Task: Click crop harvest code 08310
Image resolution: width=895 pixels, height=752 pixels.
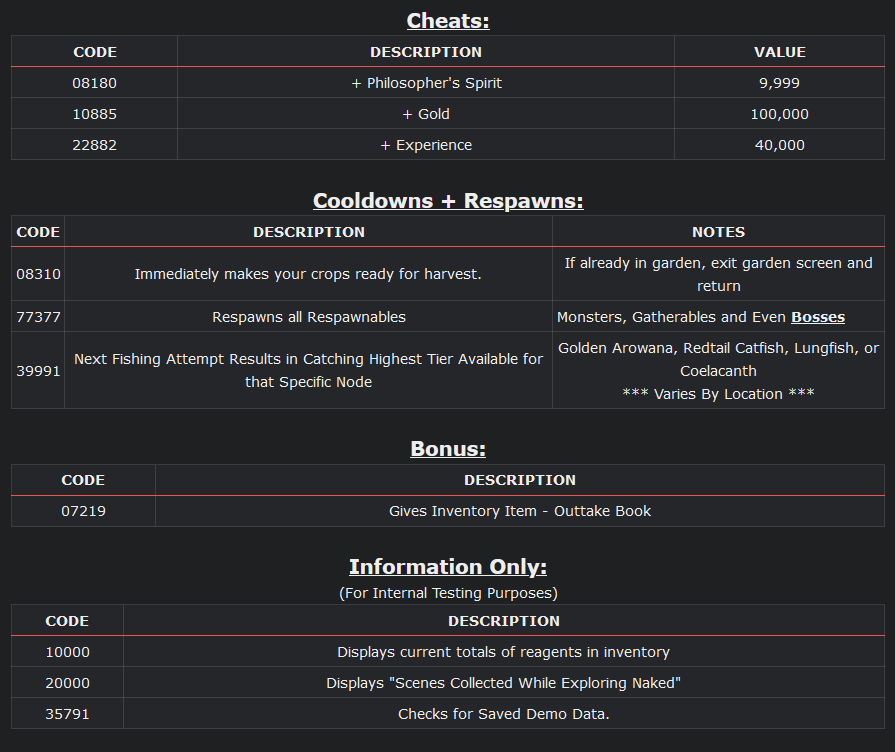Action: pyautogui.click(x=38, y=273)
